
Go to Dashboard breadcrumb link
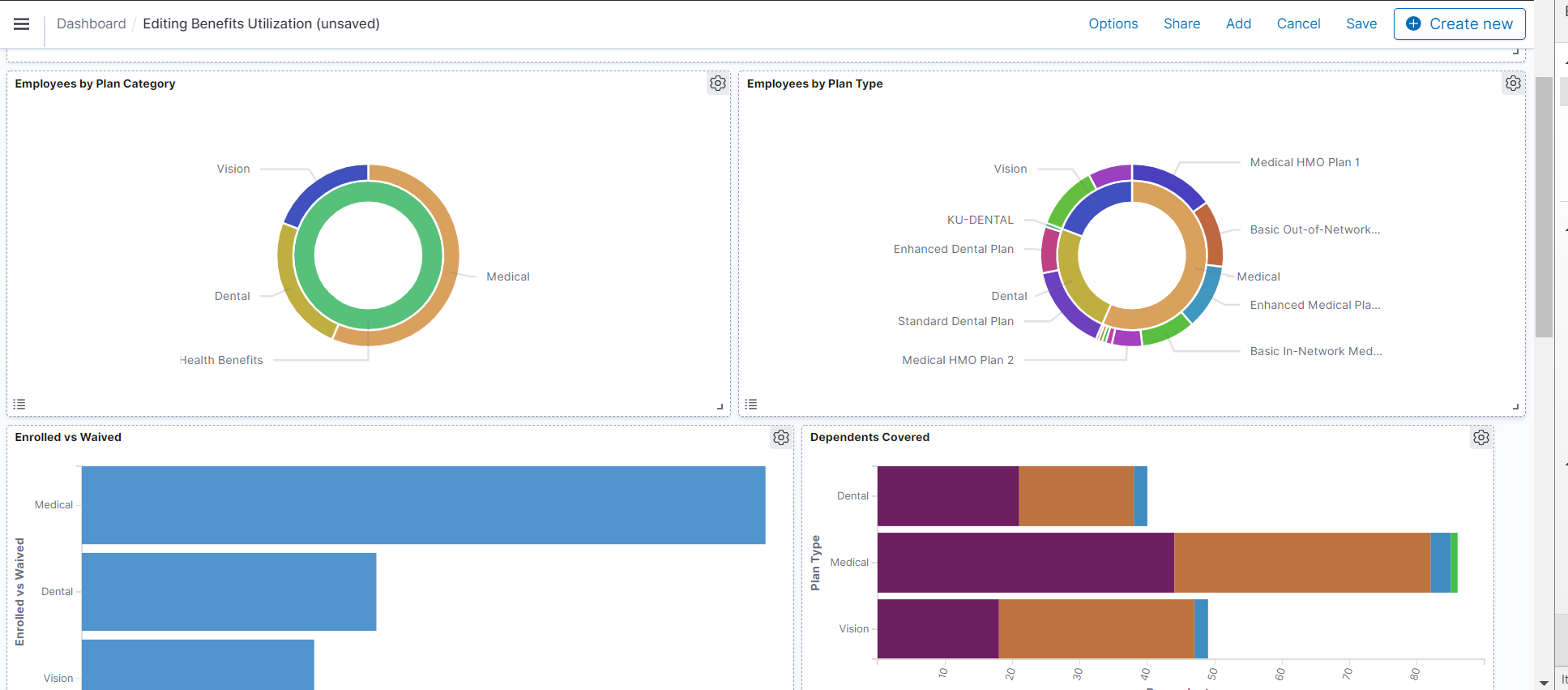tap(91, 24)
